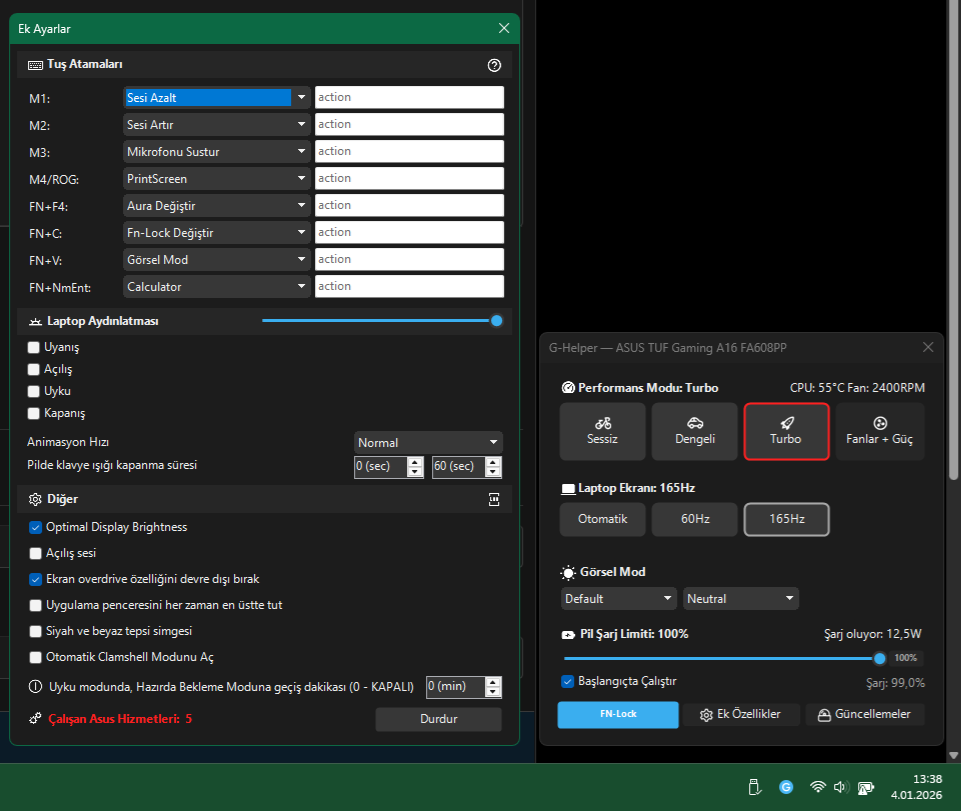Uncheck Ekran overdrive devre dışı bırak
961x811 pixels.
36,579
